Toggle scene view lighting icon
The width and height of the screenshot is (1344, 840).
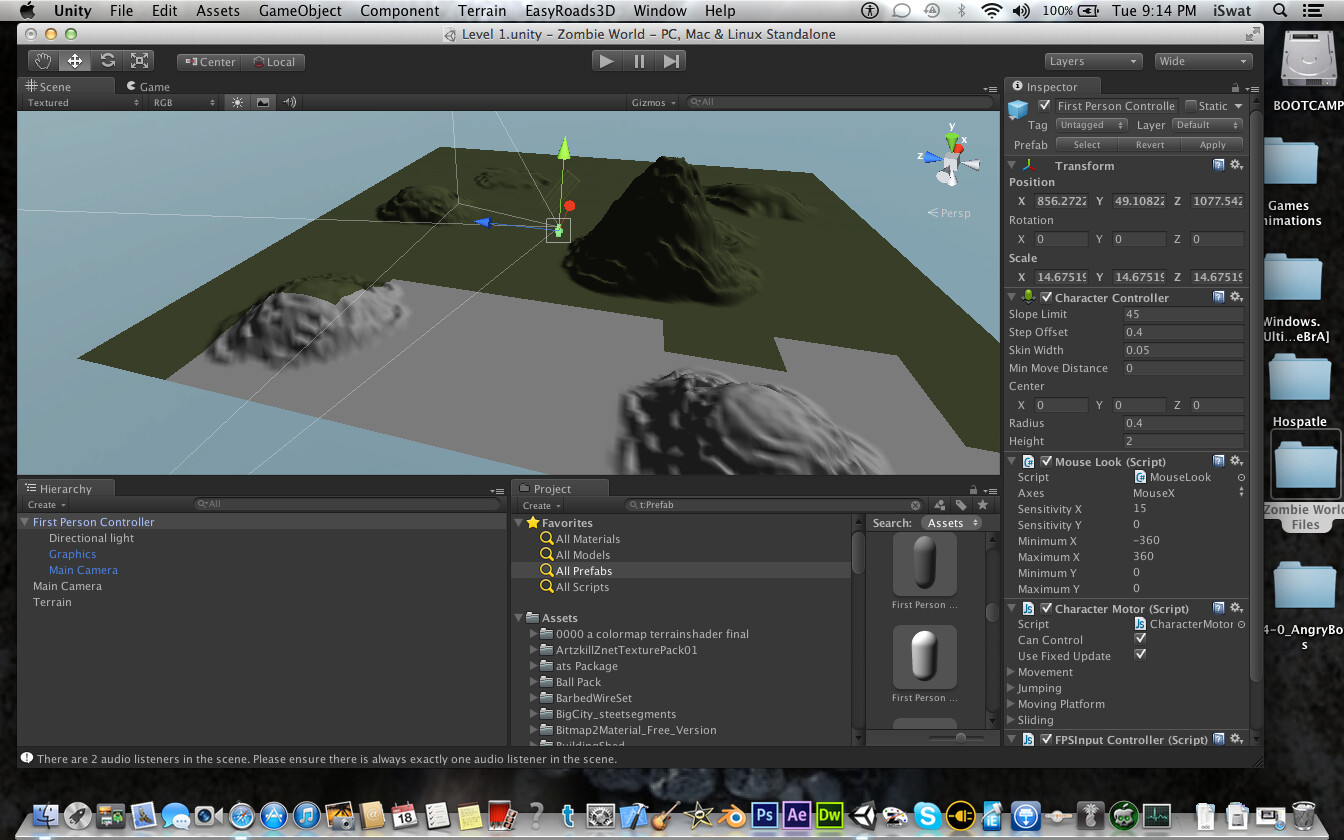coord(236,101)
